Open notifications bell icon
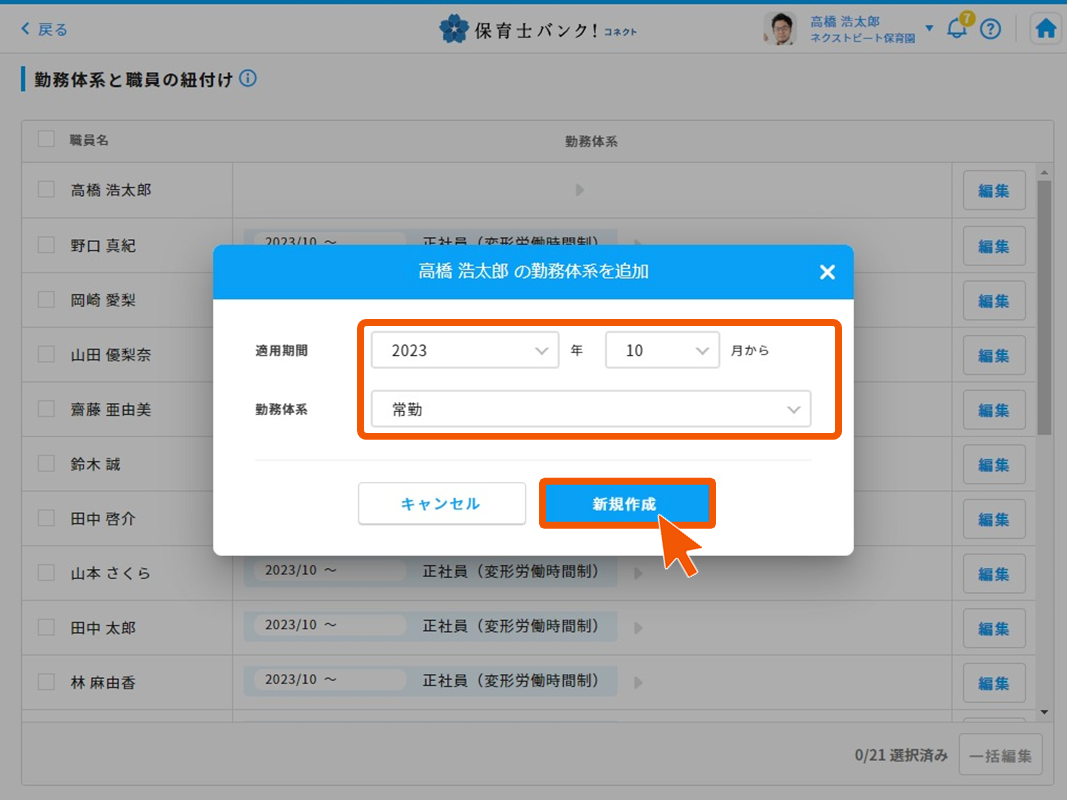The height and width of the screenshot is (800, 1067). pyautogui.click(x=957, y=29)
